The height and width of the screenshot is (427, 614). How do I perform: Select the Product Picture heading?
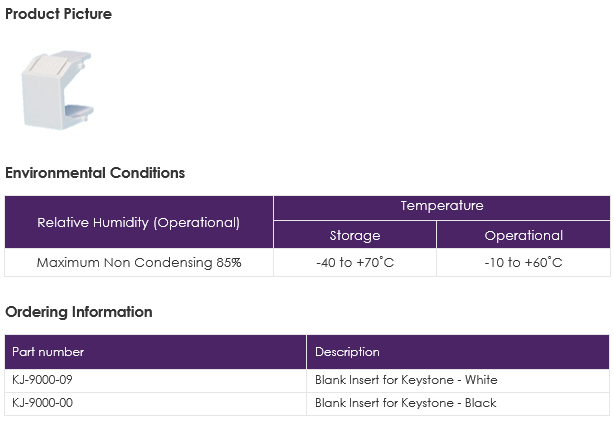58,14
